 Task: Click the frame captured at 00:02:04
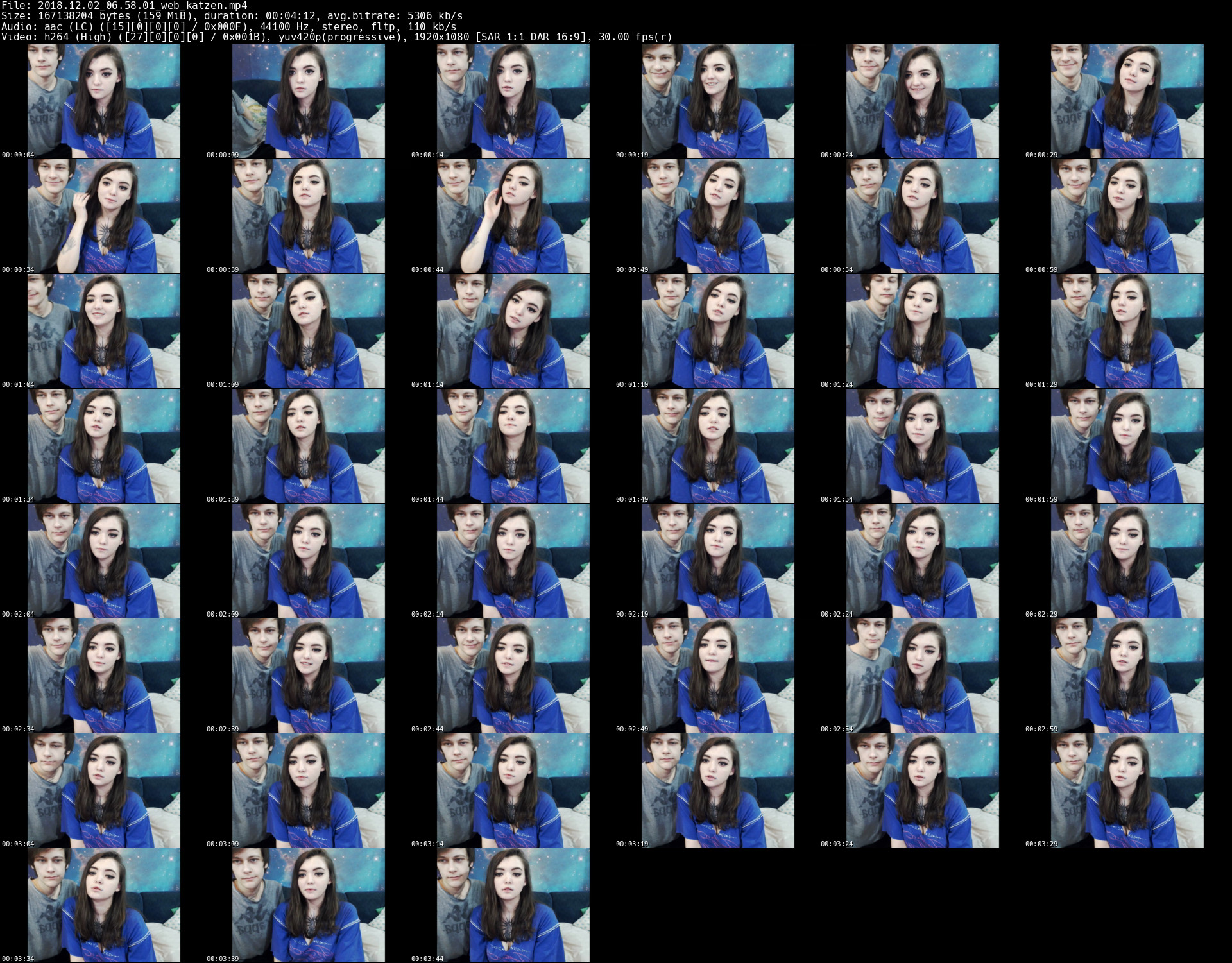pyautogui.click(x=104, y=561)
